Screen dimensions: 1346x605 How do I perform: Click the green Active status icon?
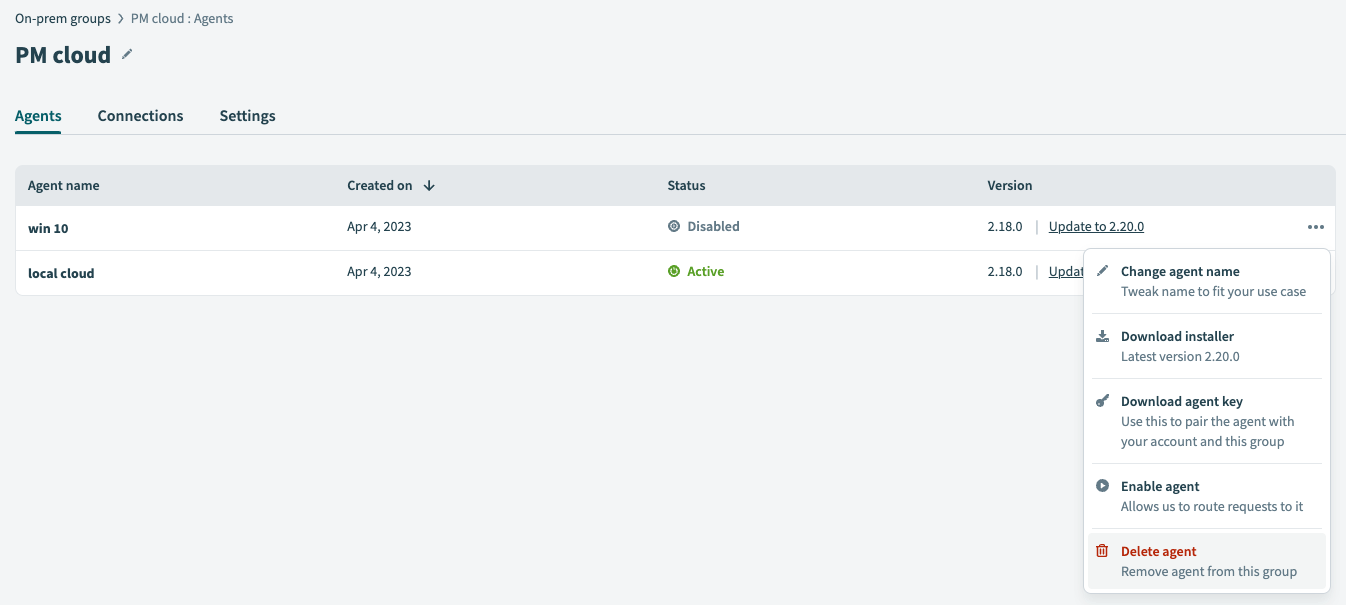tap(674, 271)
